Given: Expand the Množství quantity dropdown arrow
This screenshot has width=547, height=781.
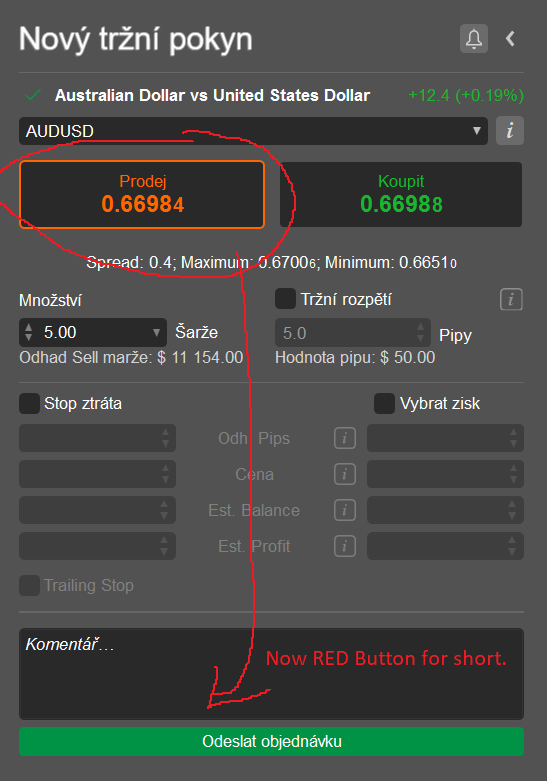Looking at the screenshot, I should tap(156, 332).
